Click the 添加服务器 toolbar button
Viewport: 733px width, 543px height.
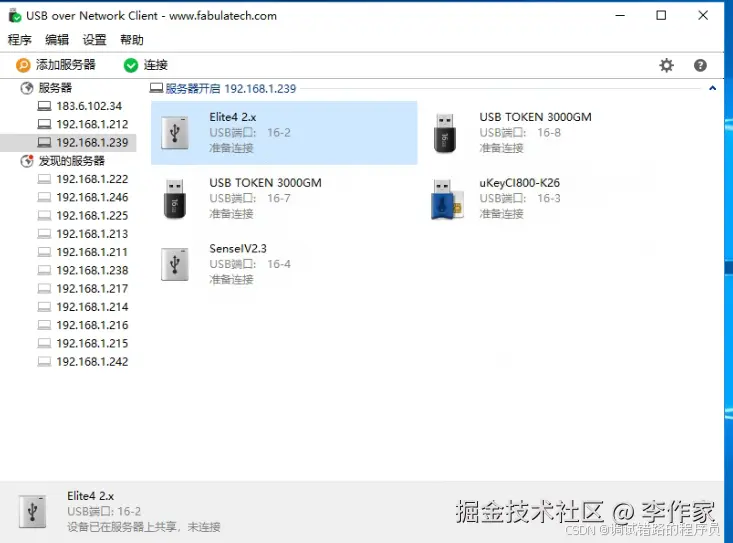pos(56,65)
